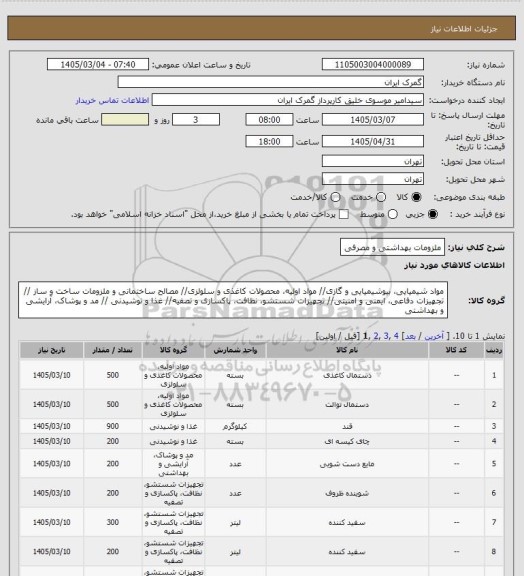This screenshot has height=576, width=524.
Task: Click the quantity 300 in row 7
Action: click(x=112, y=522)
